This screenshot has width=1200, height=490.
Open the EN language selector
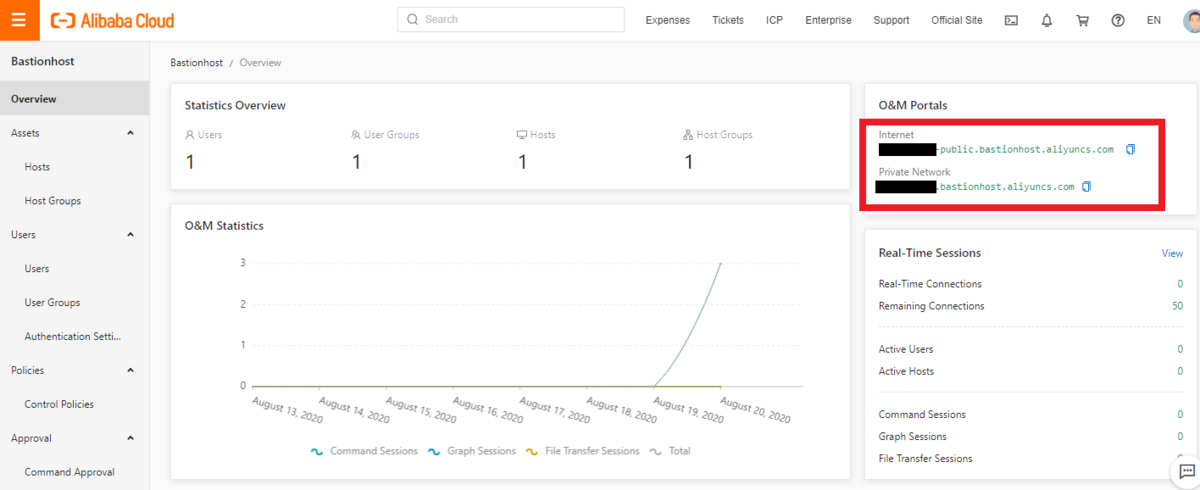(1154, 20)
